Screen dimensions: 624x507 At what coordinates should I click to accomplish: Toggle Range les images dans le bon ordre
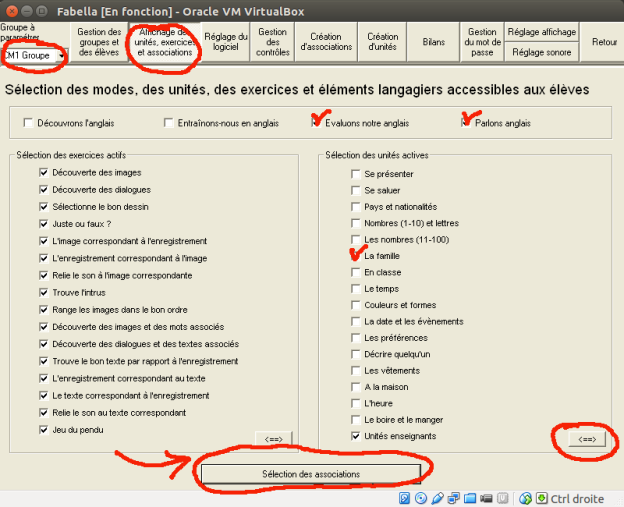(44, 310)
